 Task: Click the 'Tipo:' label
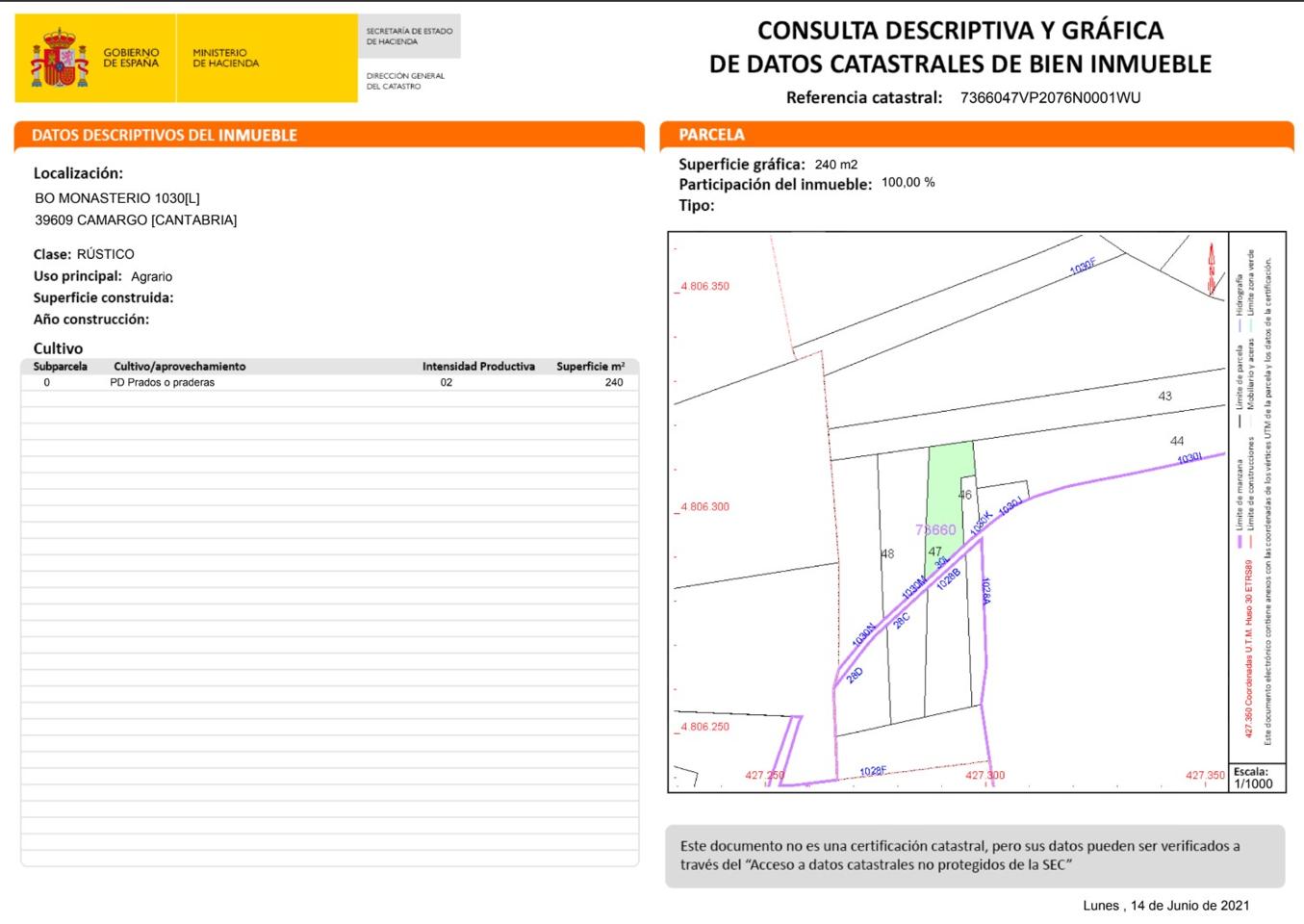697,205
